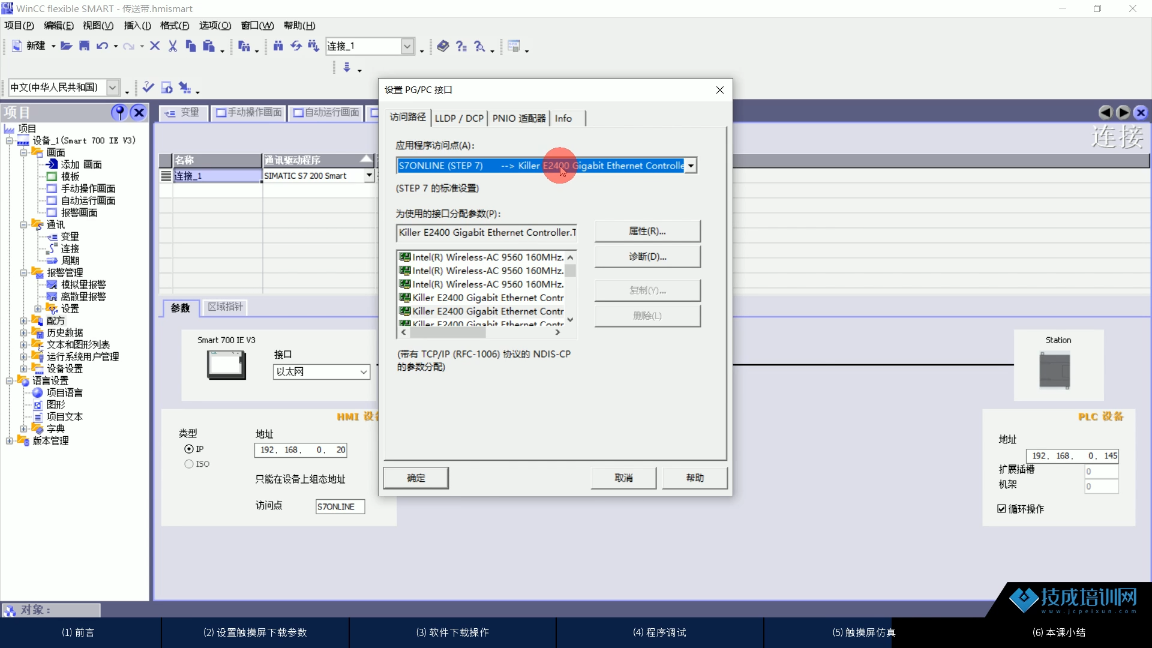Click 取消 to cancel the dialog
The height and width of the screenshot is (648, 1152).
624,478
